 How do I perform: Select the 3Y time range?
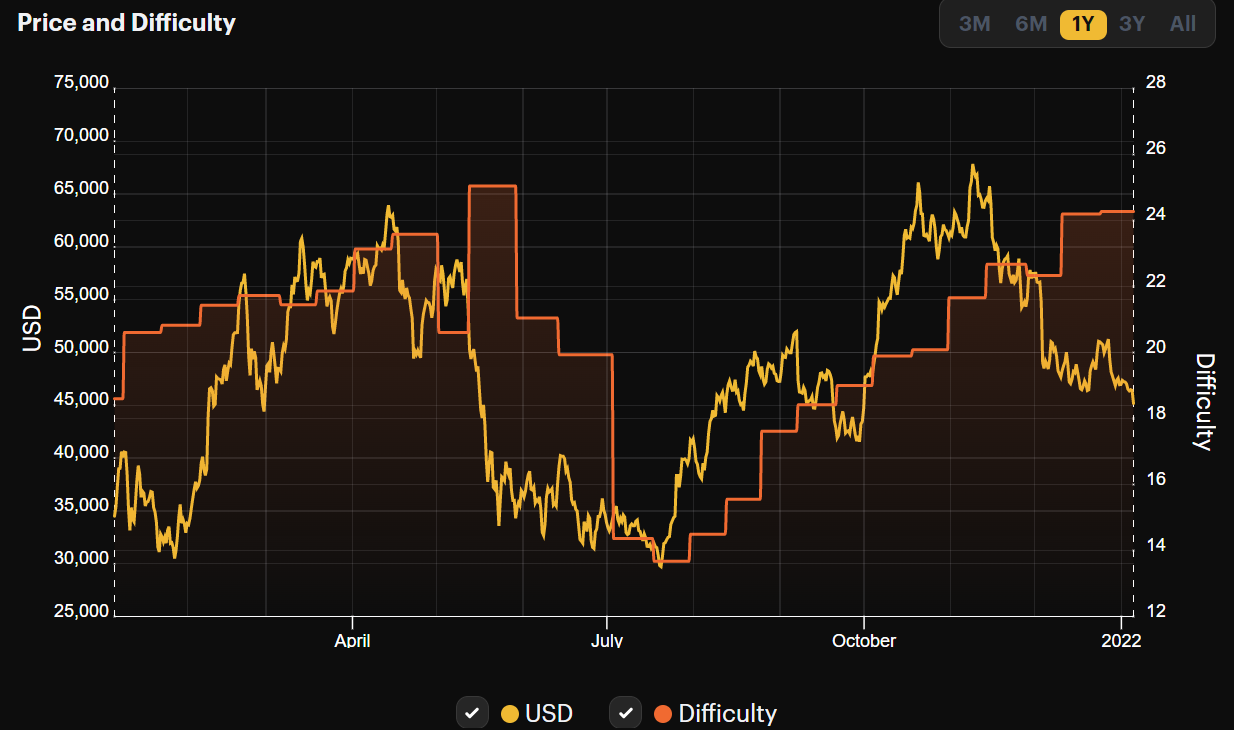tap(1132, 23)
